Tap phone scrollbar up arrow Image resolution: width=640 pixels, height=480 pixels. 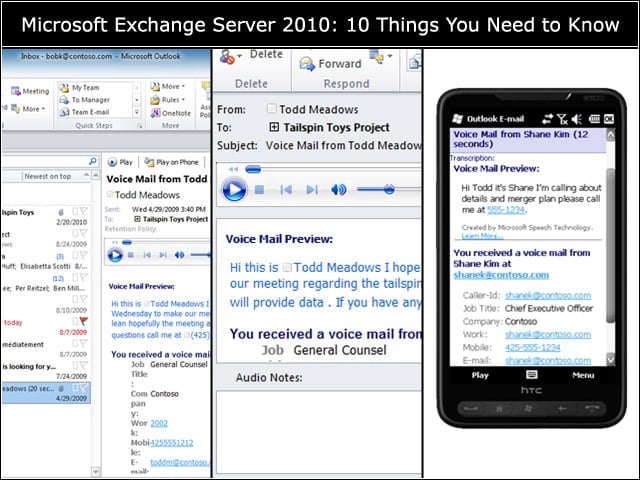click(611, 135)
